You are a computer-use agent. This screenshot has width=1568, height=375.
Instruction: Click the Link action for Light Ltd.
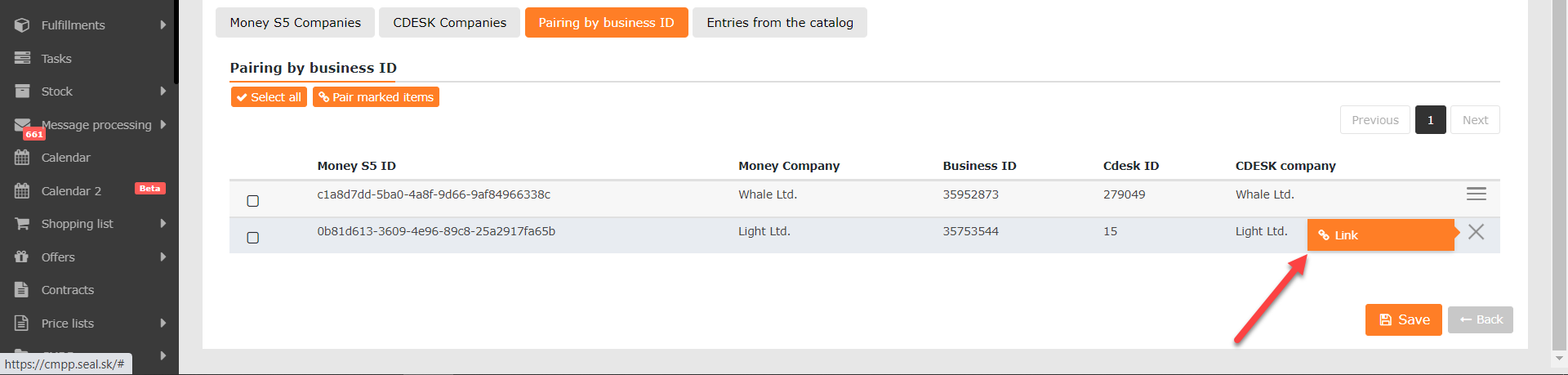1381,235
